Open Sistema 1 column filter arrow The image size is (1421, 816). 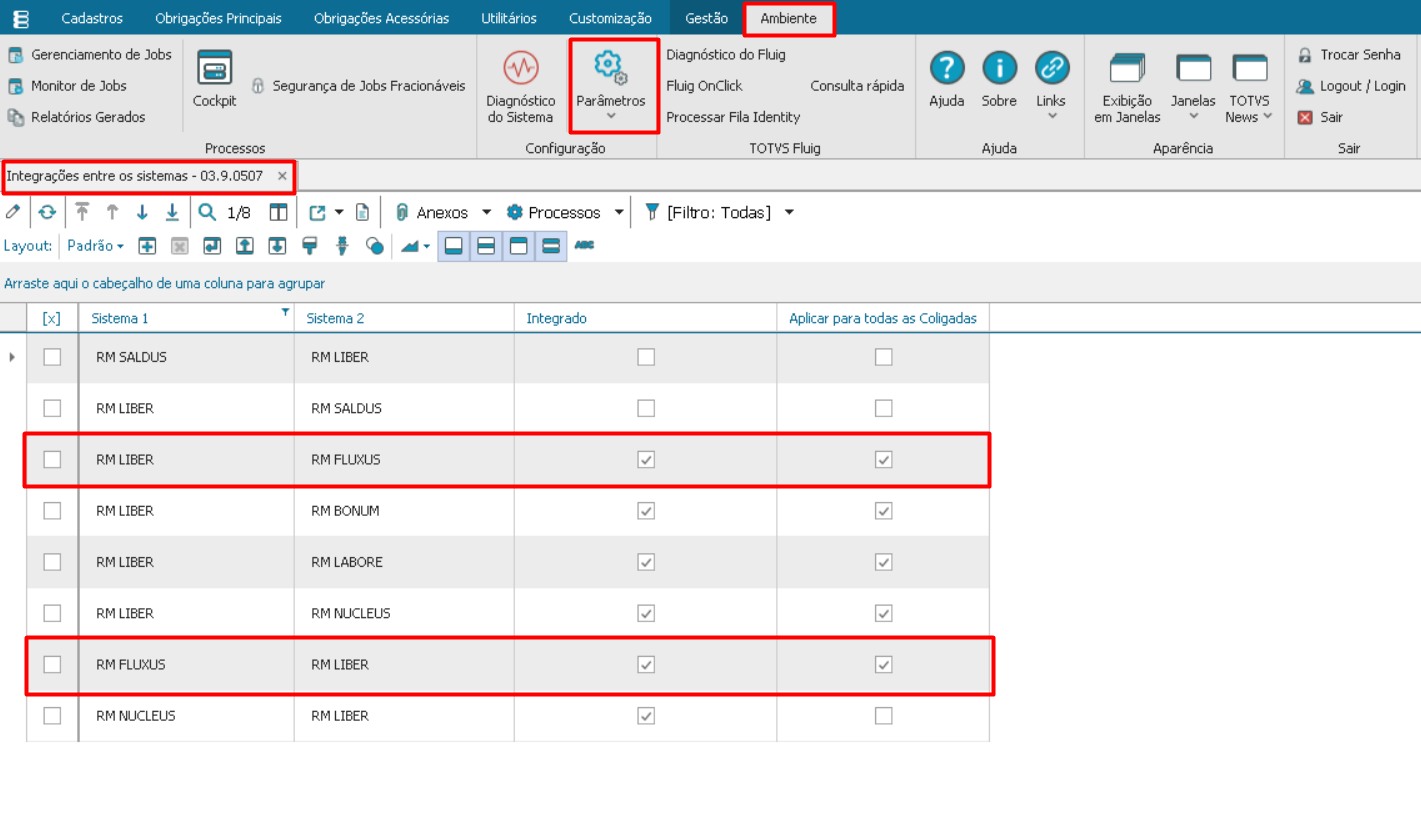pyautogui.click(x=285, y=312)
